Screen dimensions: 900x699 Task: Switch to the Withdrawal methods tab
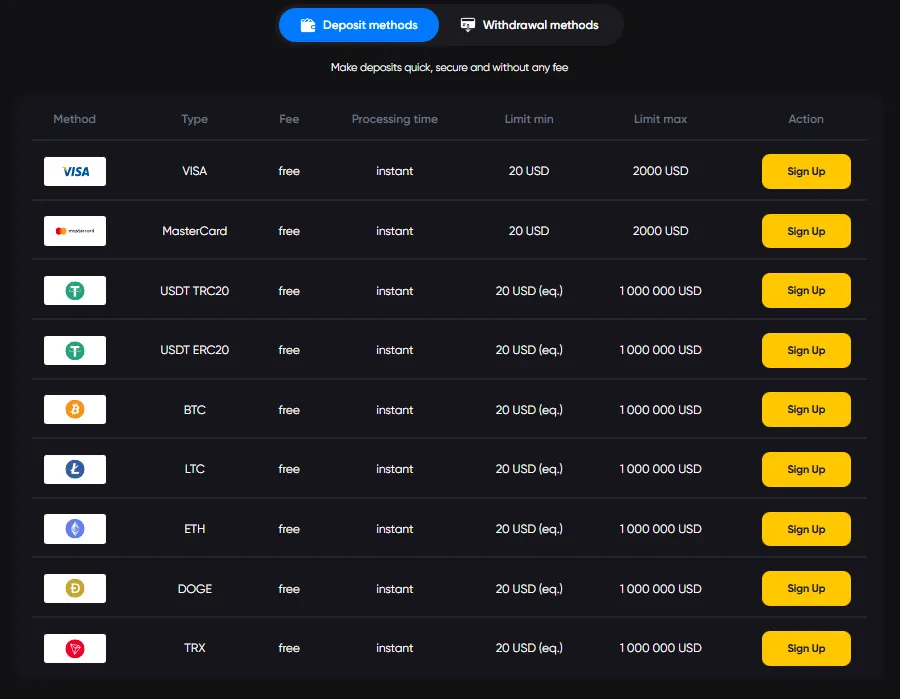click(x=530, y=25)
